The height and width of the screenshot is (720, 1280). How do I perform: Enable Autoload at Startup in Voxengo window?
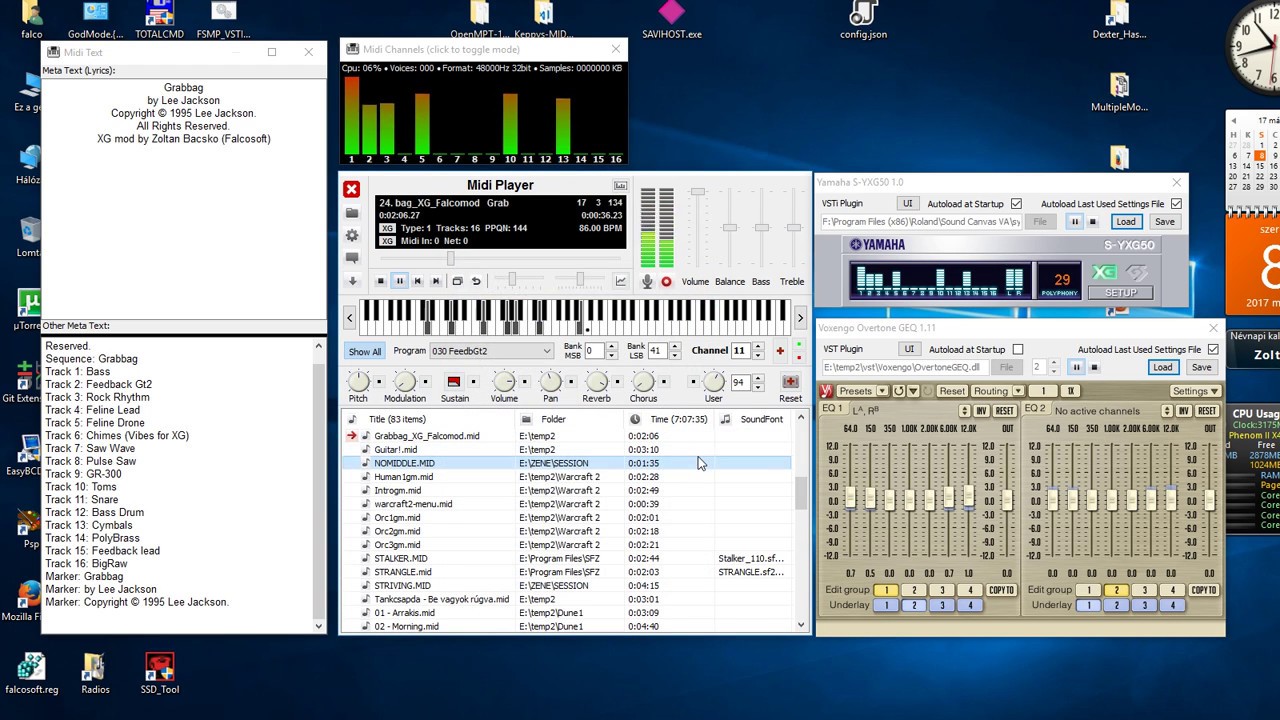tap(1018, 350)
